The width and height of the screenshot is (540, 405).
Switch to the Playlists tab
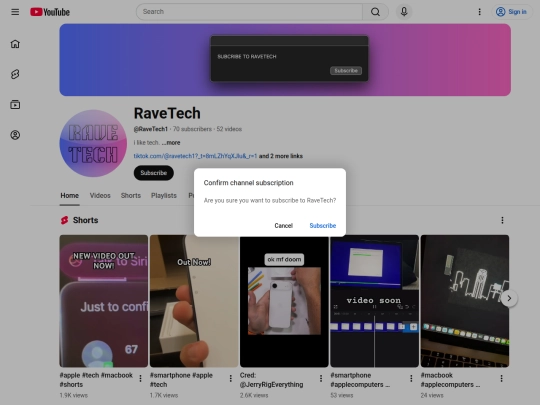pyautogui.click(x=164, y=196)
